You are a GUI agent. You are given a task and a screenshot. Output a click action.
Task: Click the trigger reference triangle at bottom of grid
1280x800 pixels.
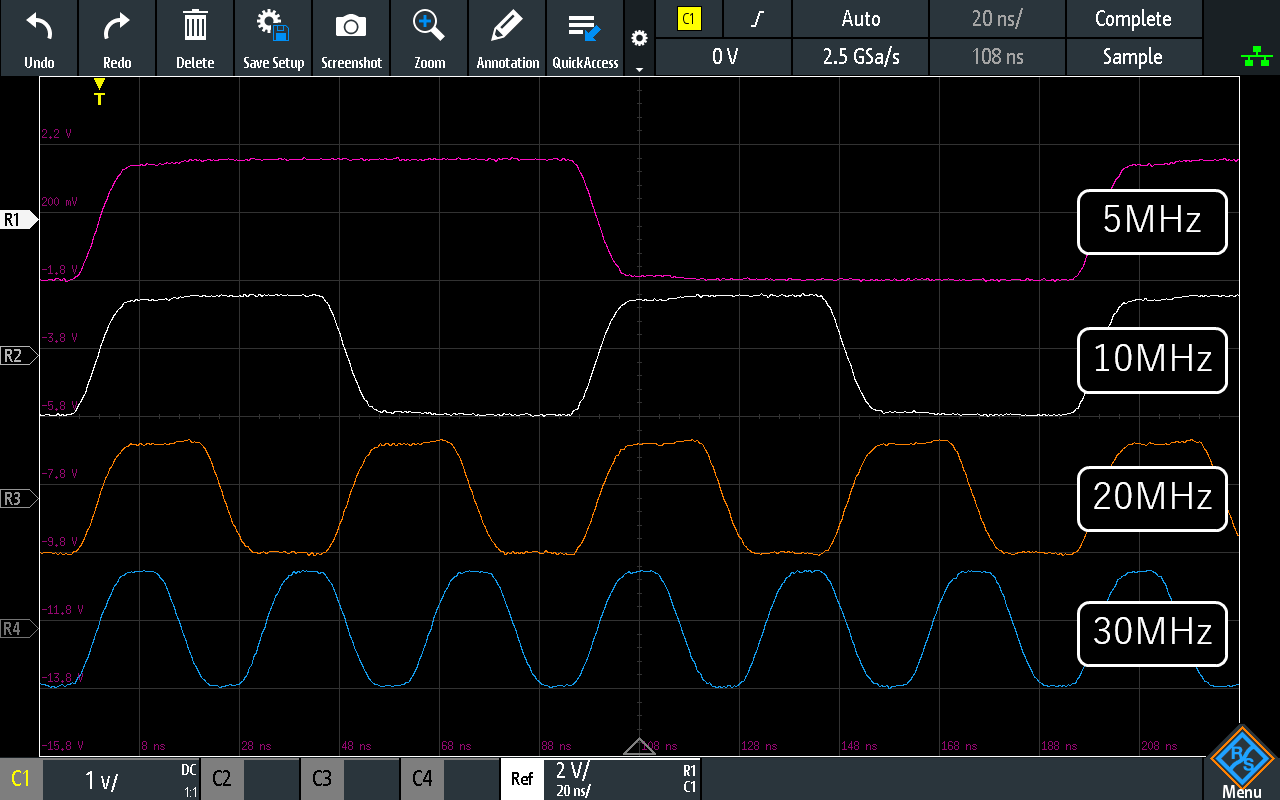(x=639, y=746)
